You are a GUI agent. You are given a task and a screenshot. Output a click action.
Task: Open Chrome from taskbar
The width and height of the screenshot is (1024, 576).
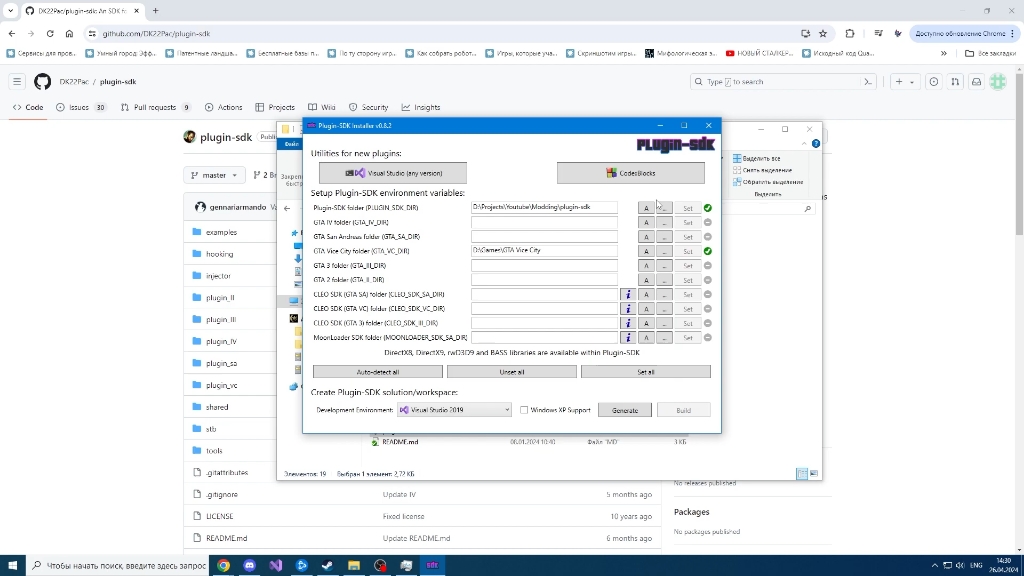(223, 566)
